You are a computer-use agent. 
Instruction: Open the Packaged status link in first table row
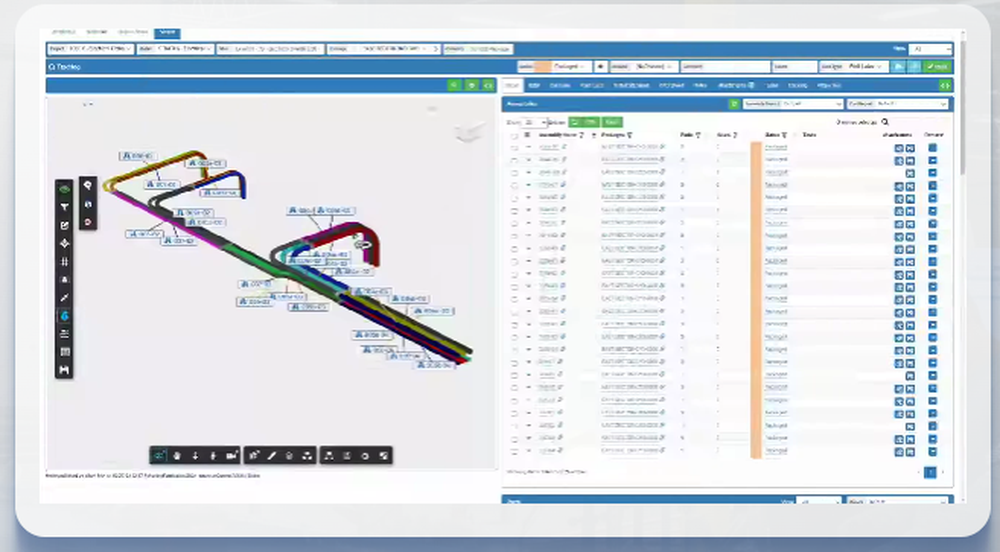pyautogui.click(x=776, y=147)
